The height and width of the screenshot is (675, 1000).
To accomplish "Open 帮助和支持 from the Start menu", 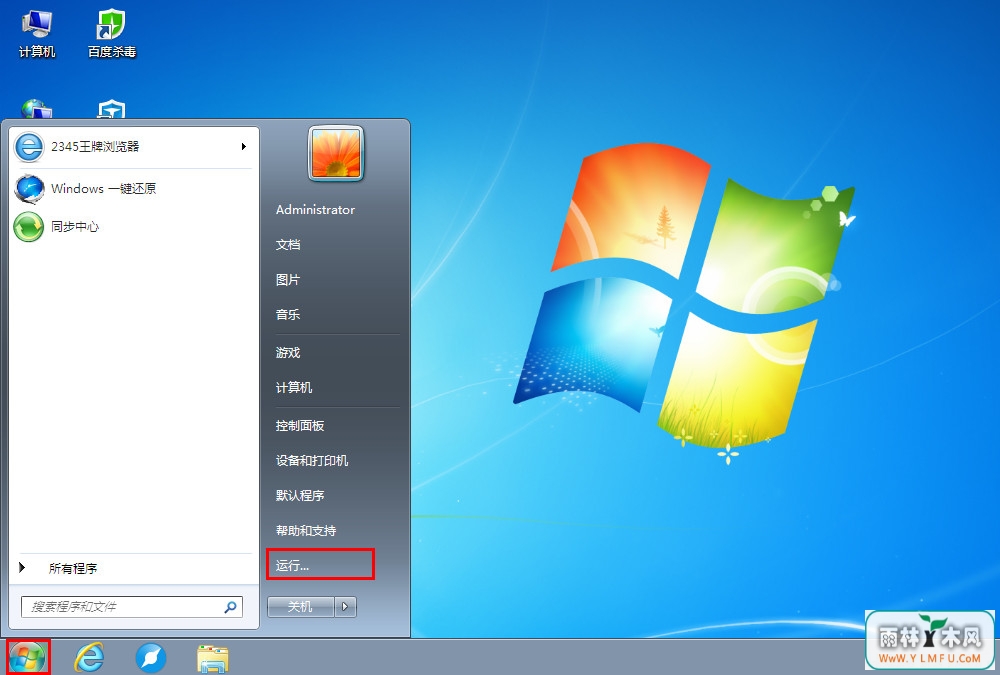I will (x=306, y=531).
